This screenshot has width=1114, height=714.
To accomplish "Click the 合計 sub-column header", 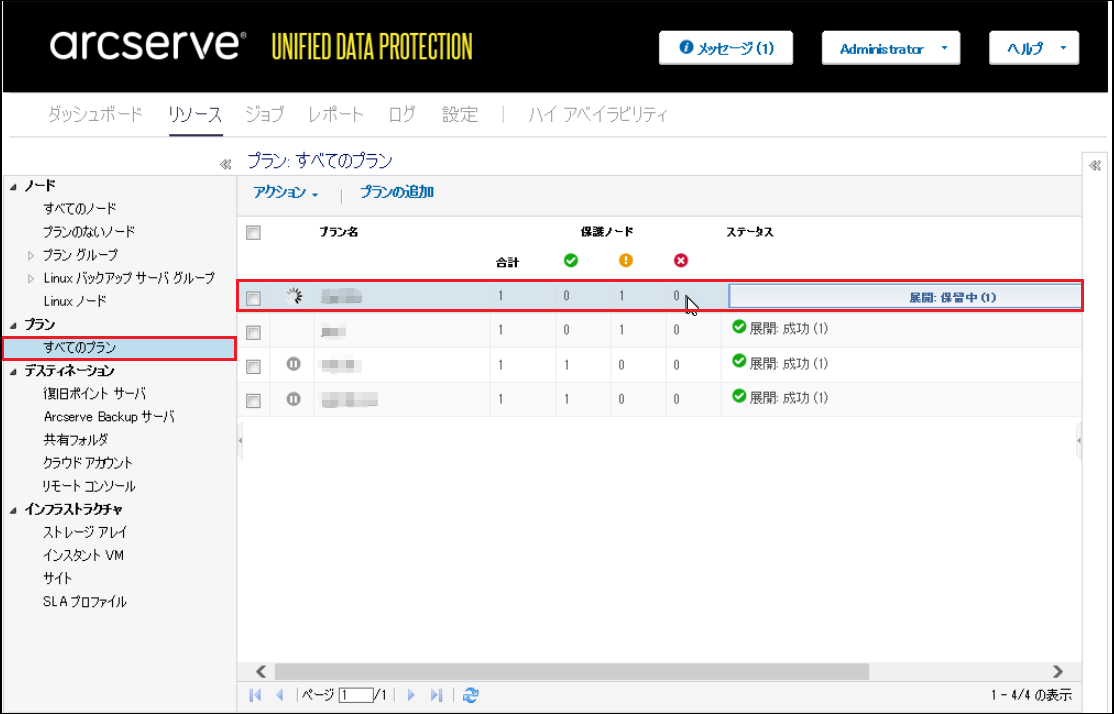I will pyautogui.click(x=507, y=262).
